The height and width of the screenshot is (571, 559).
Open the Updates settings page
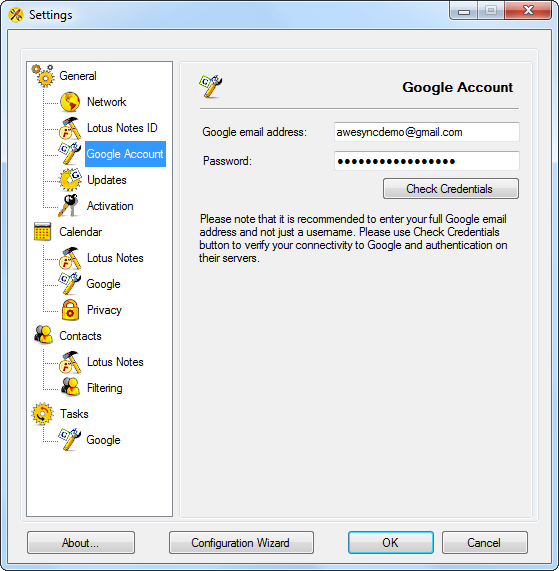click(107, 180)
